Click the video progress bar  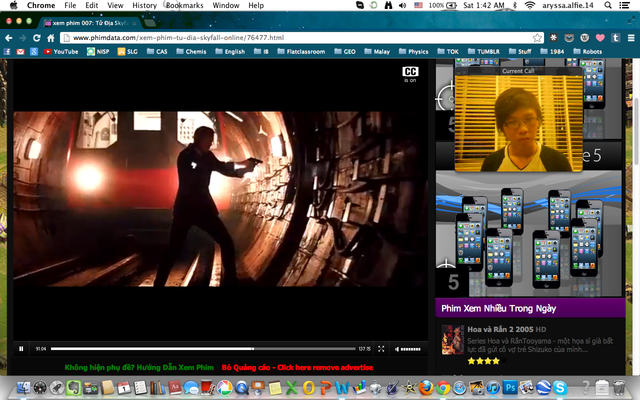[x=203, y=349]
